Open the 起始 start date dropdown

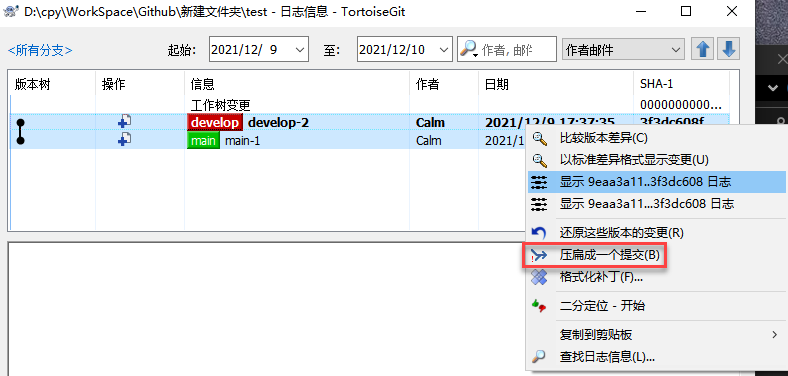pos(300,49)
